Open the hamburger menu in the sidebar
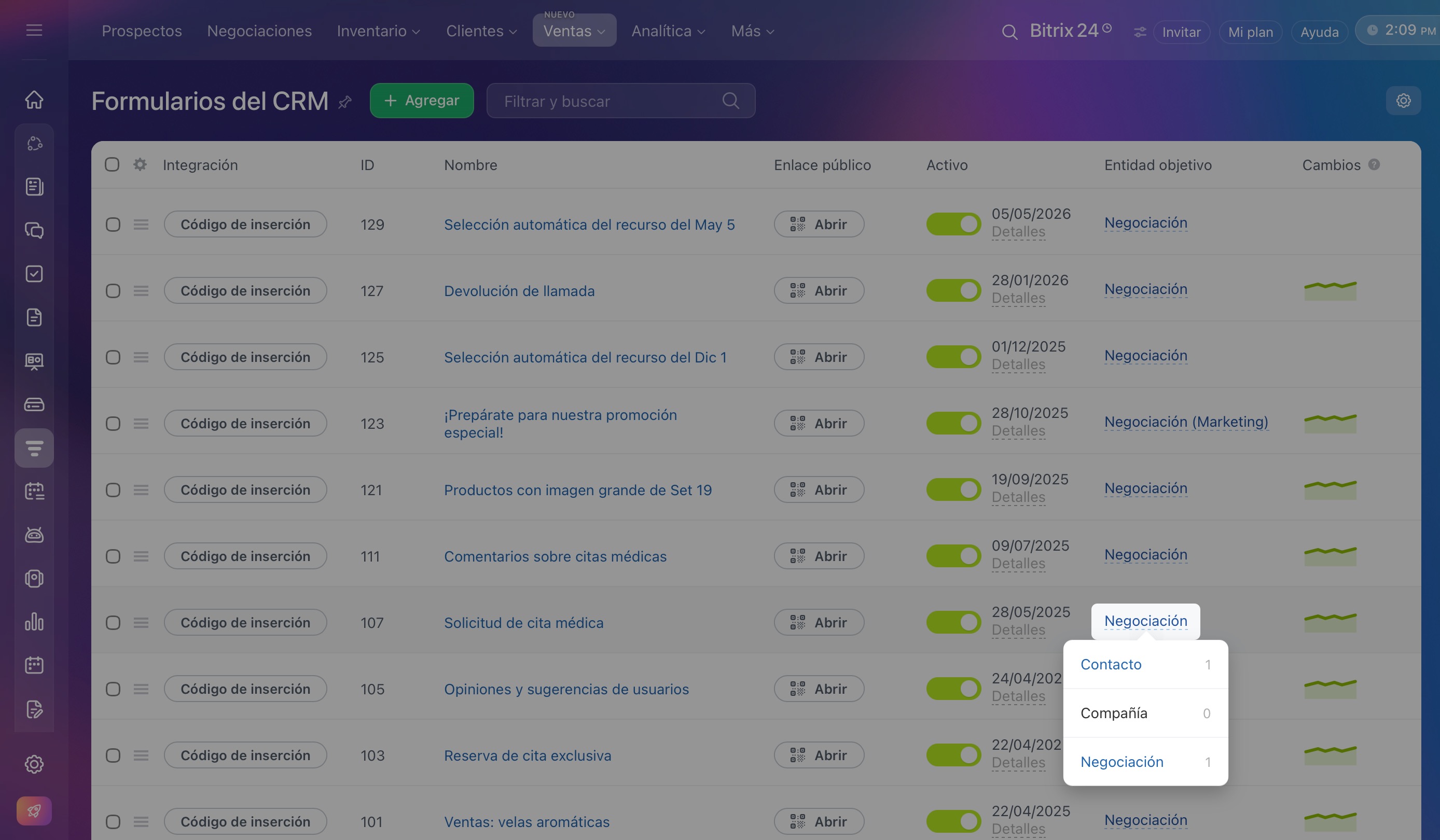 click(x=34, y=30)
